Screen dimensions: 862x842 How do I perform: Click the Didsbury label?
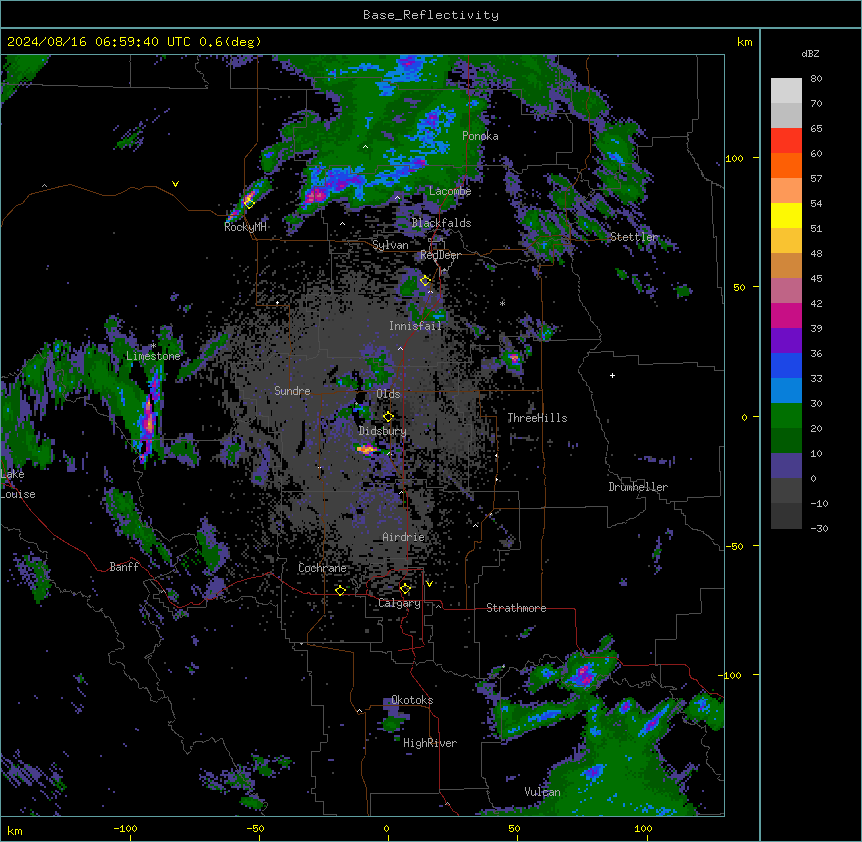(x=383, y=431)
